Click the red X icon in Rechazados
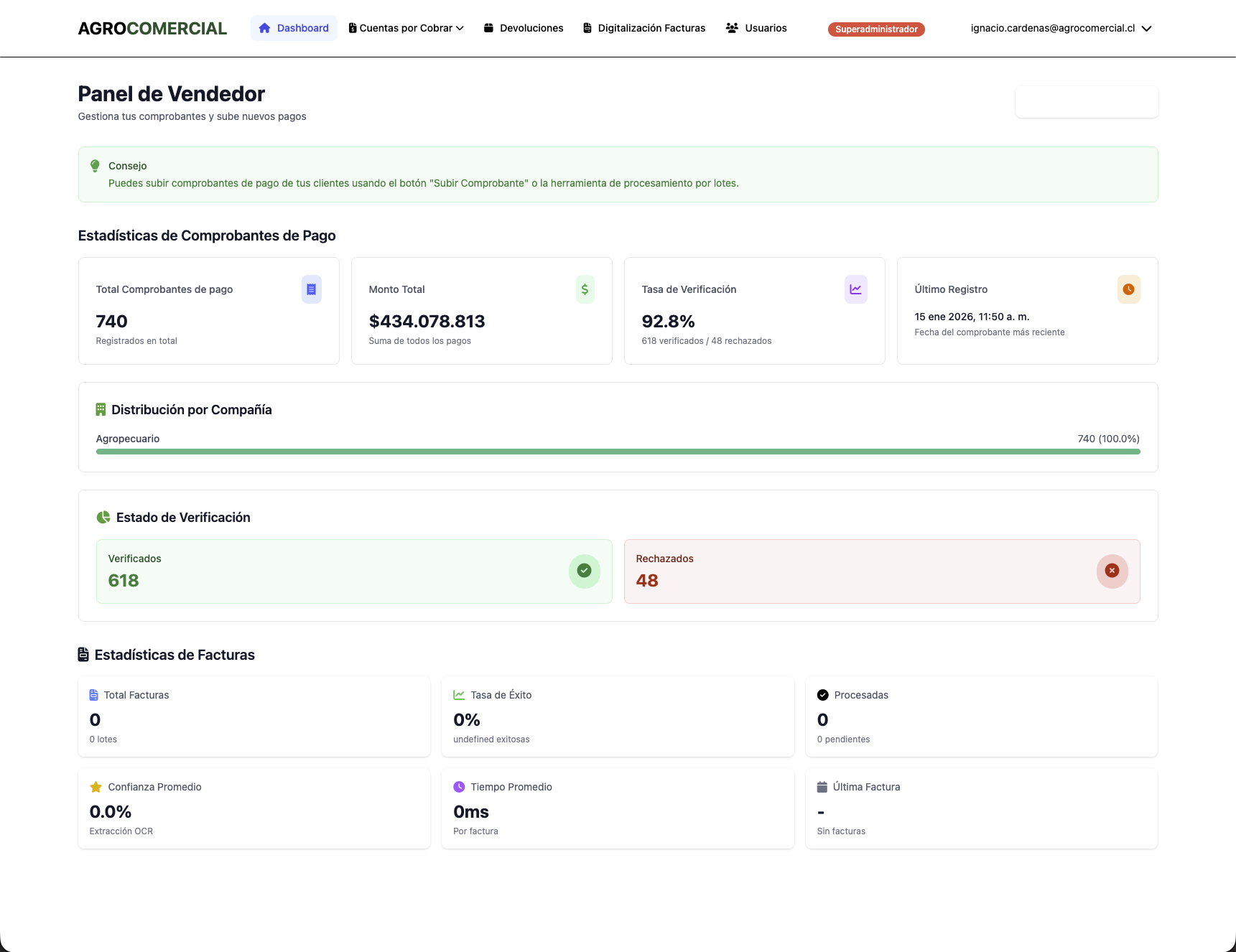Screen dimensions: 1236x952 coord(1112,571)
